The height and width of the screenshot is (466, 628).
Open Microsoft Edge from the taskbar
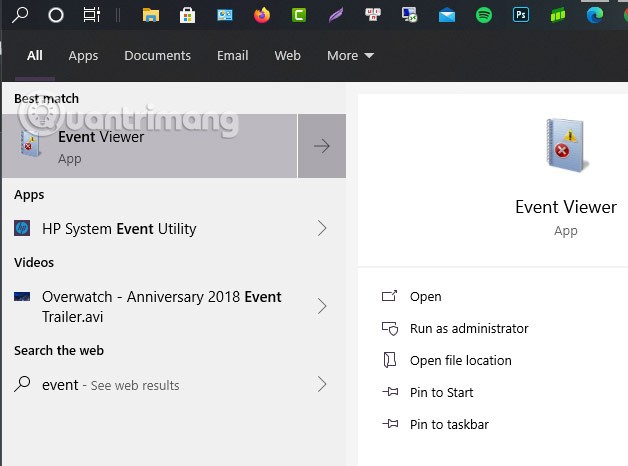tap(595, 15)
